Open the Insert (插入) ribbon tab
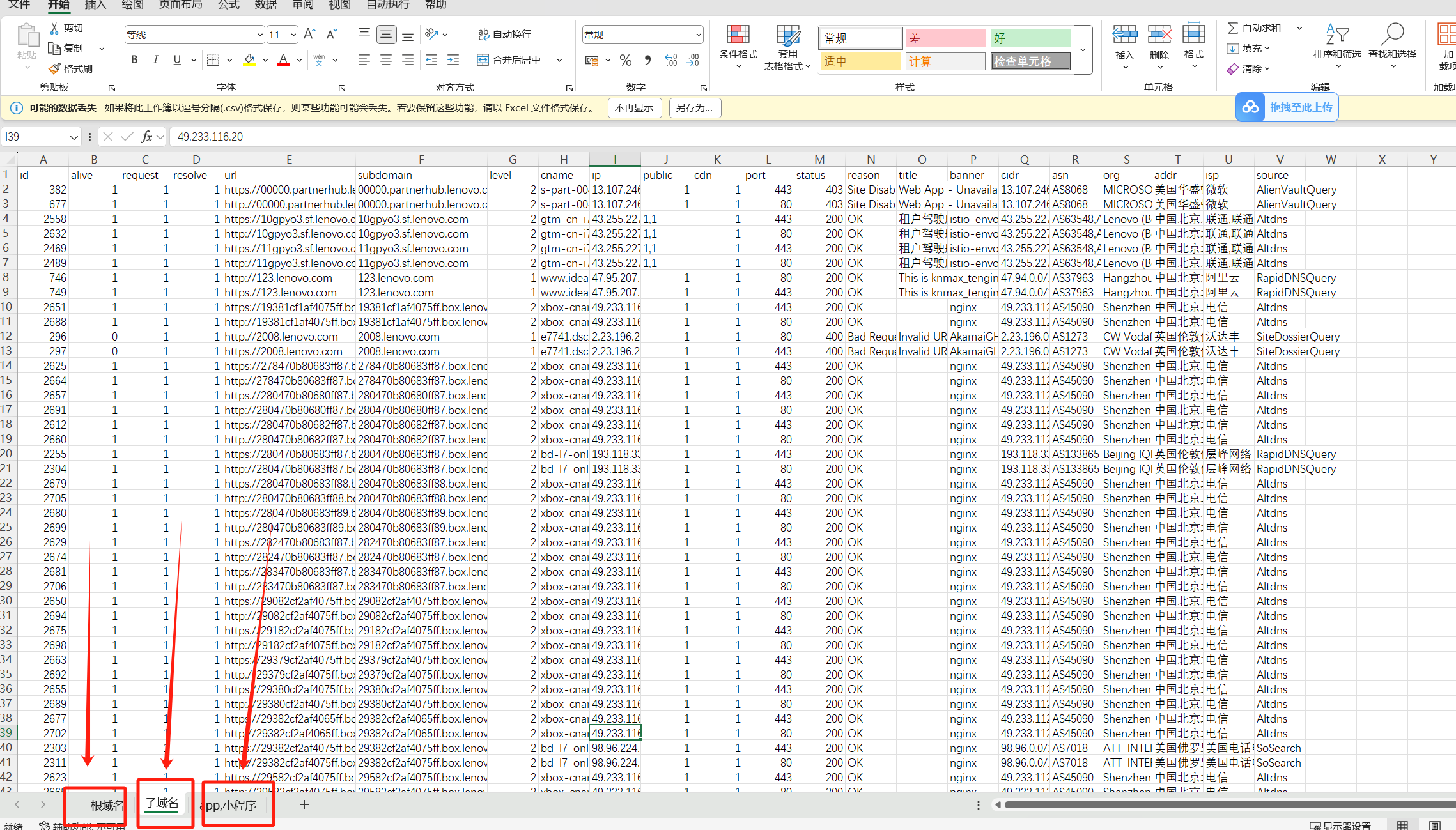Screen dimensions: 1456x830 coord(95,5)
